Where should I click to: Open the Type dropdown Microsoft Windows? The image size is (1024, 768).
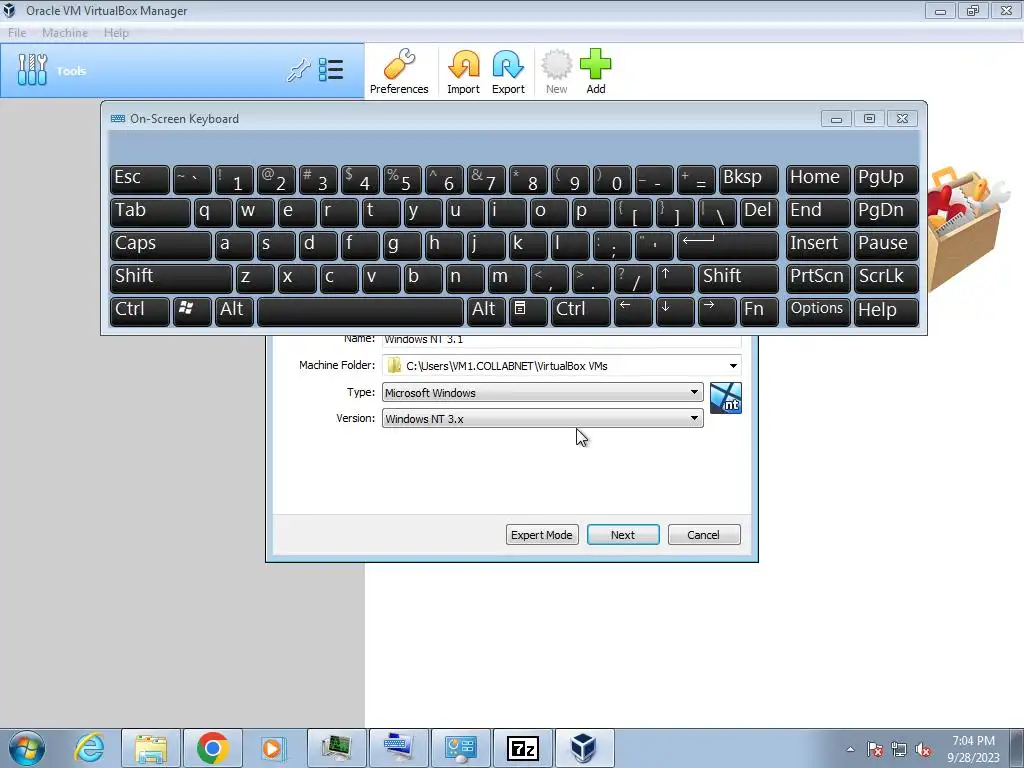542,392
